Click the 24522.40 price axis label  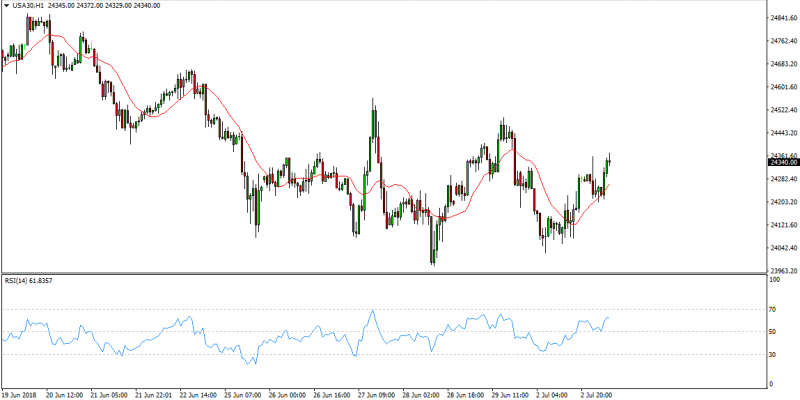click(x=782, y=110)
